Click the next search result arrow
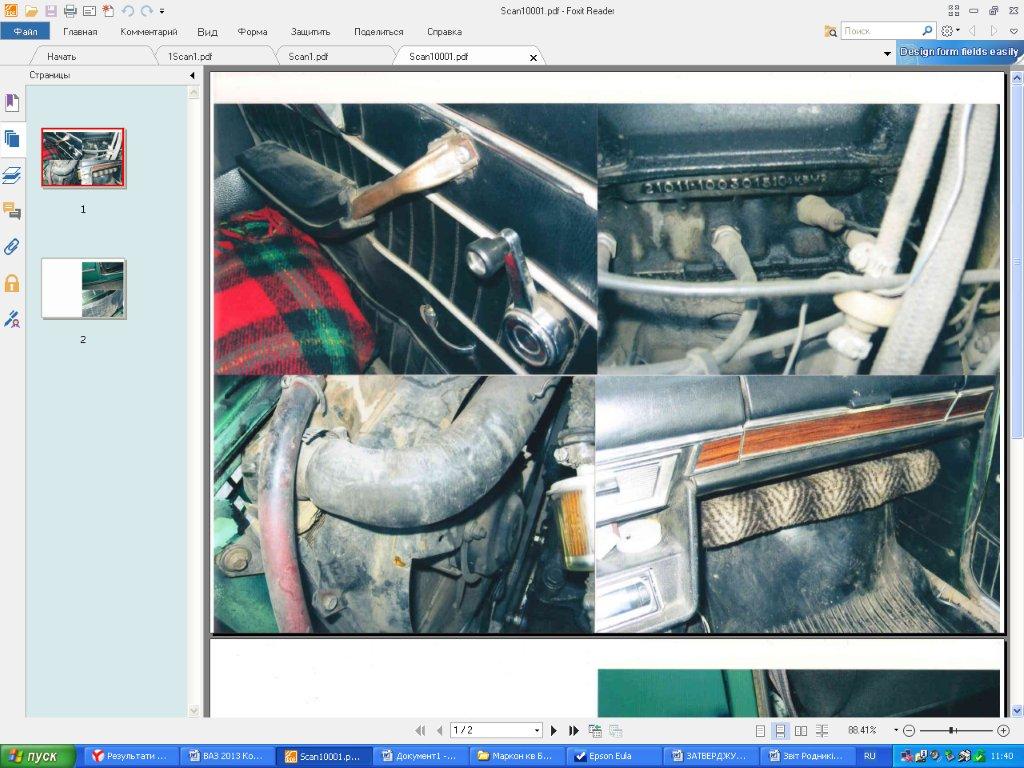This screenshot has width=1024, height=768. pyautogui.click(x=993, y=31)
